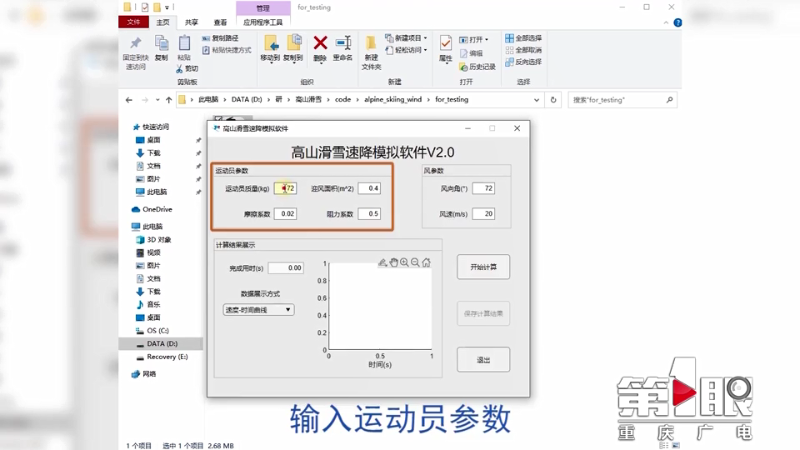This screenshot has height=450, width=800.
Task: Click code in the address breadcrumb
Action: tap(343, 99)
